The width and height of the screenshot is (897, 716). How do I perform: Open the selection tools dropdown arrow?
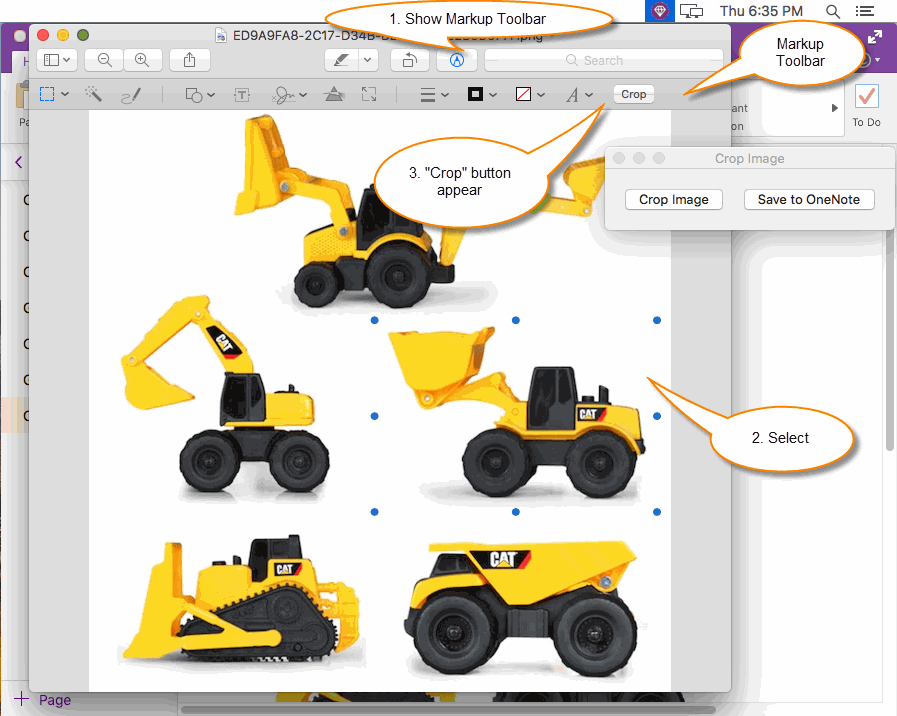coord(65,94)
